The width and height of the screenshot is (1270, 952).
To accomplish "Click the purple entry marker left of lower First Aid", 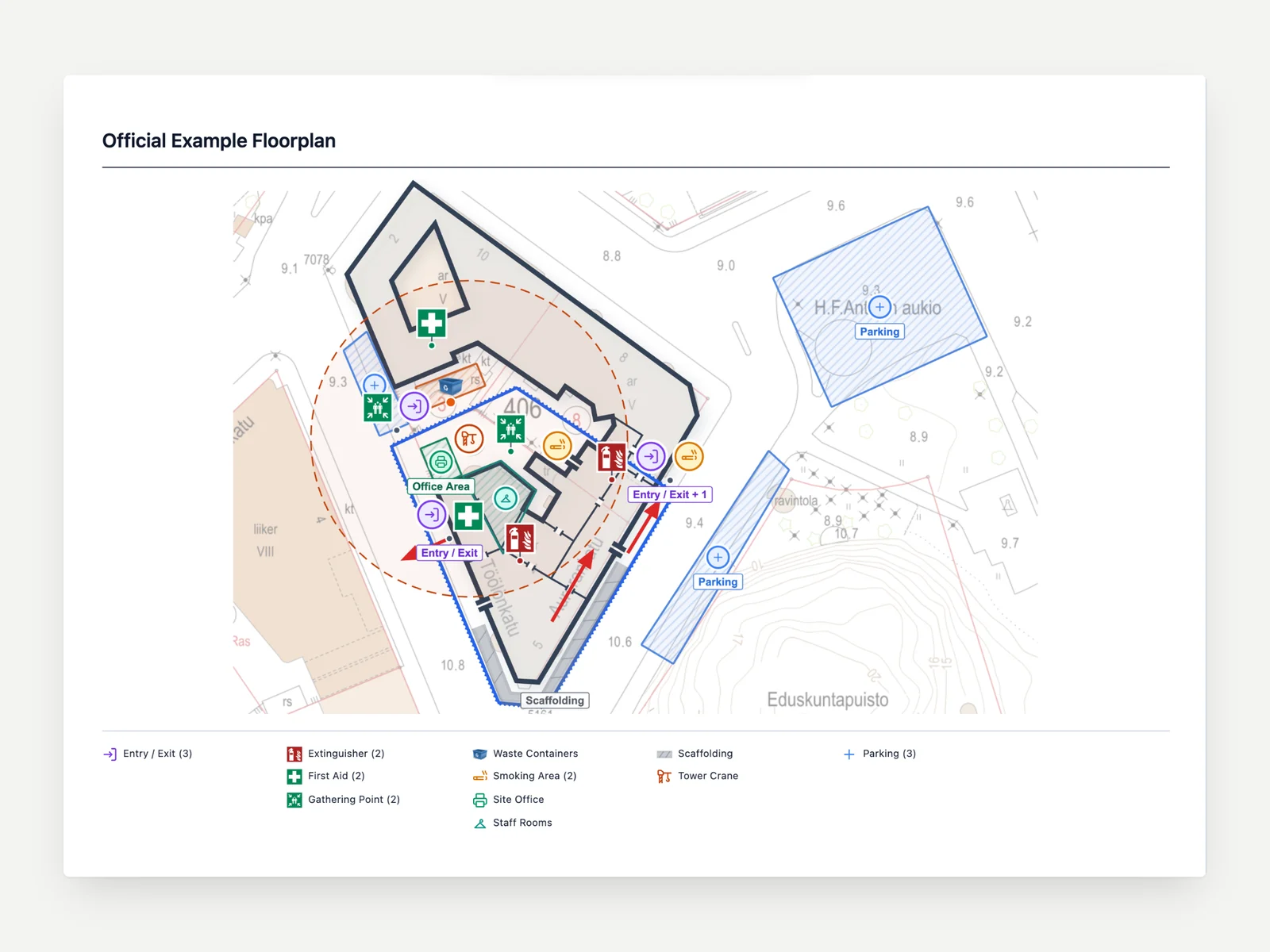I will tap(432, 514).
